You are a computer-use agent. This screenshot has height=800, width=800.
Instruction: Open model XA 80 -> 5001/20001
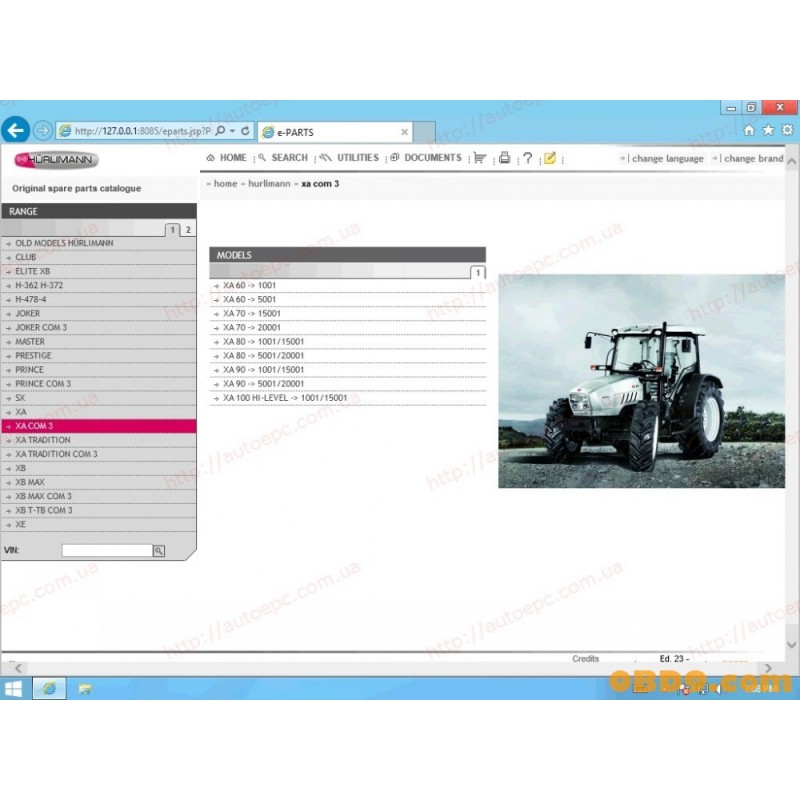(x=347, y=356)
